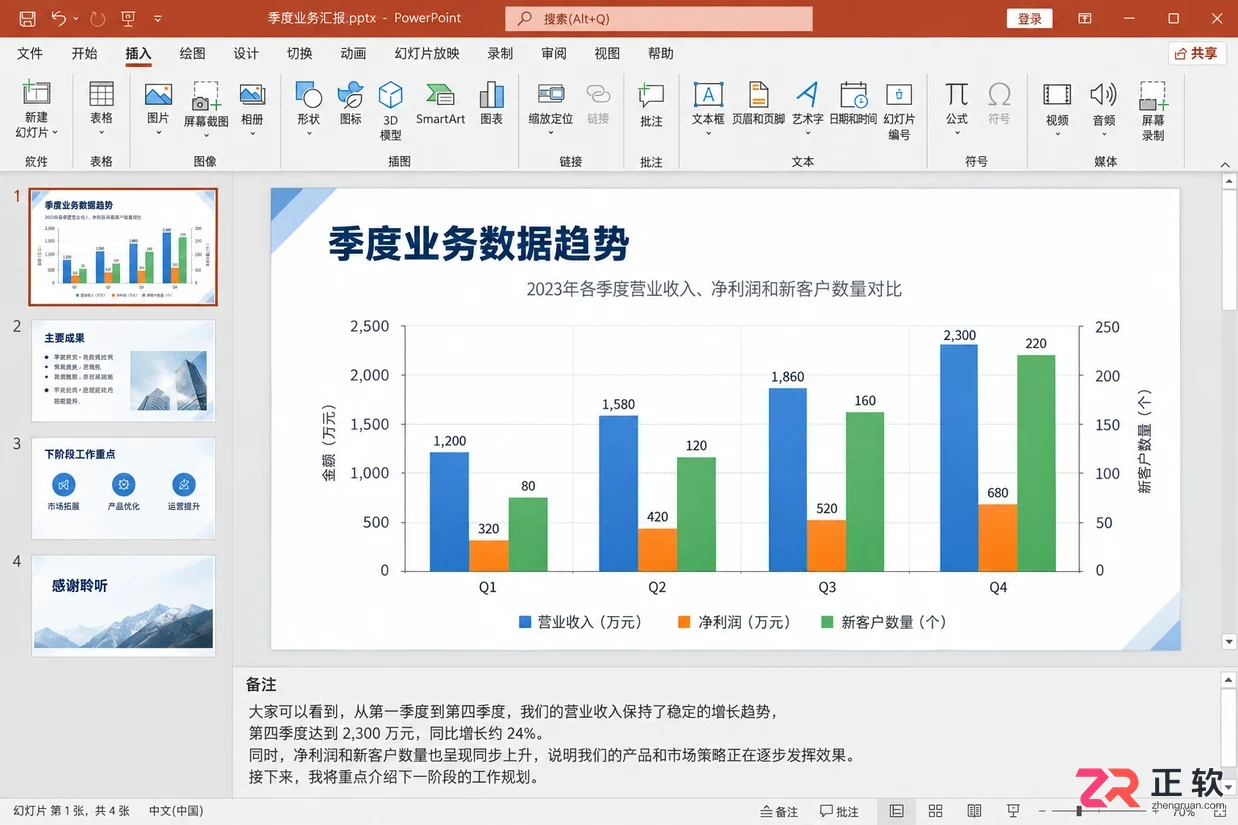
Task: Click the 登录 sign-in button
Action: 1030,19
